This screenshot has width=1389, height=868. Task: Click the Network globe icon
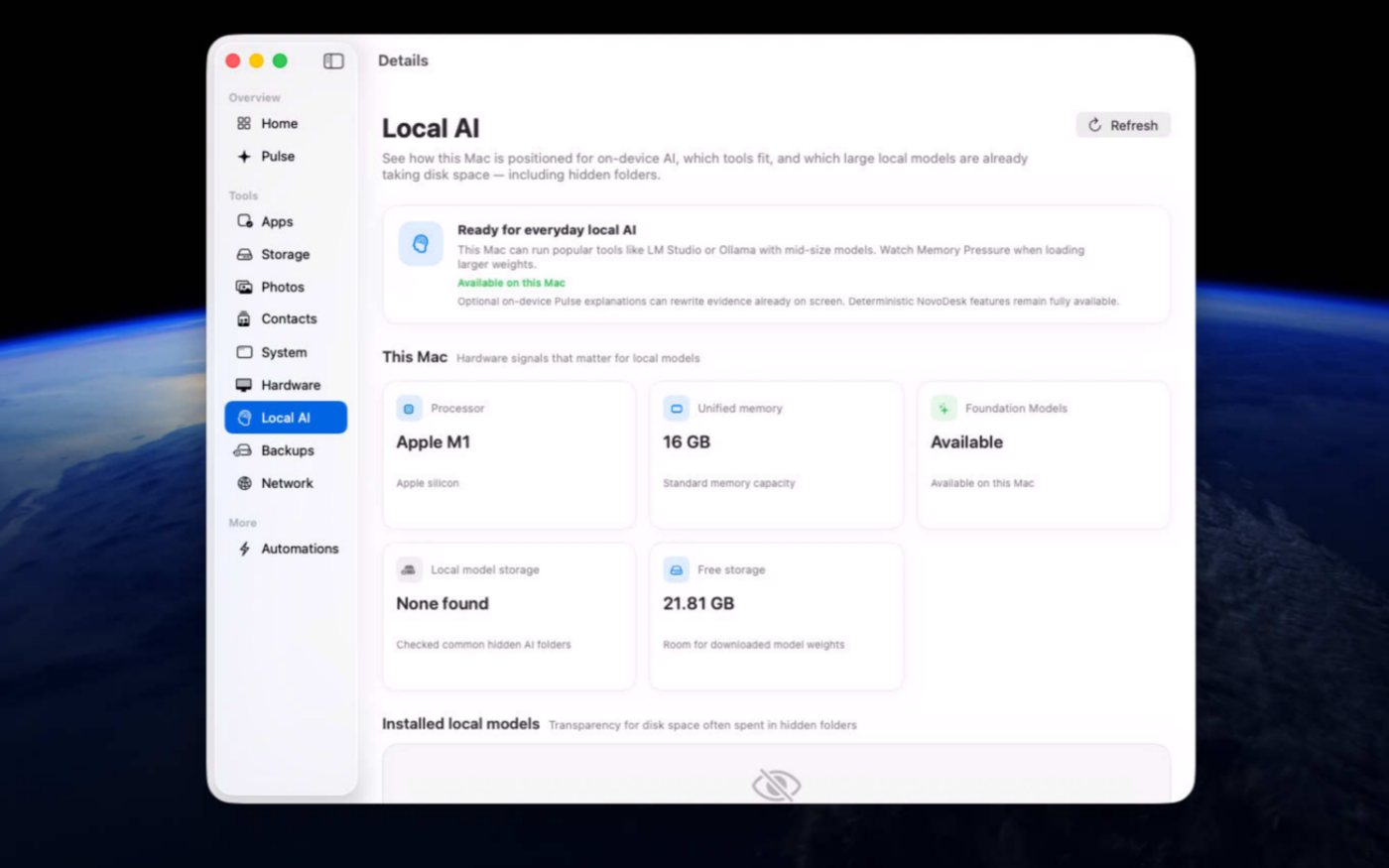tap(244, 483)
